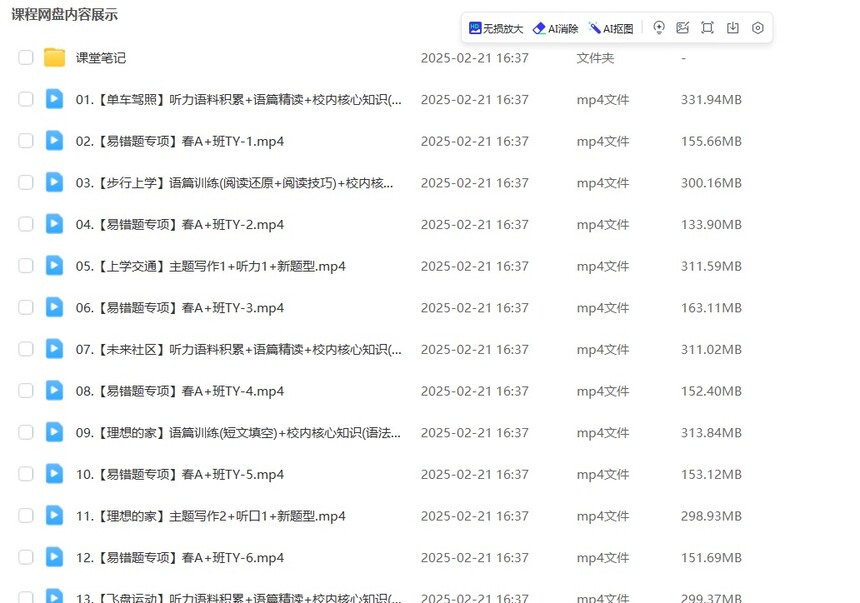
Task: Check the box for 课堂笔记 folder
Action: point(26,58)
